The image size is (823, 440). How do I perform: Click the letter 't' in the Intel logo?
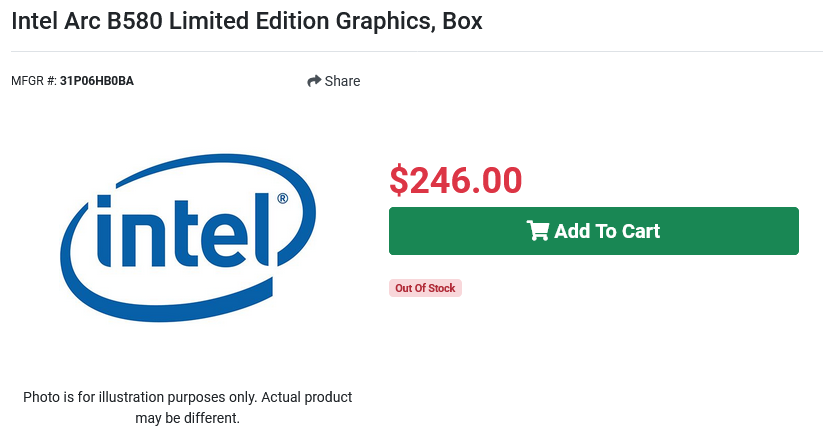click(184, 232)
